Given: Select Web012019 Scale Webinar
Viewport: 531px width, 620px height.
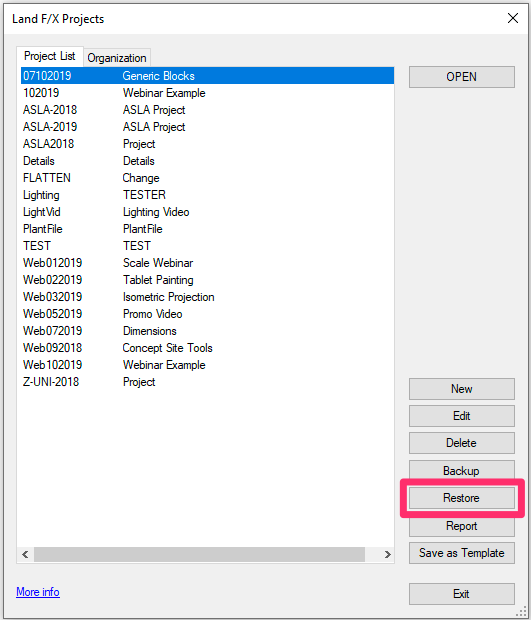Looking at the screenshot, I should pyautogui.click(x=207, y=263).
